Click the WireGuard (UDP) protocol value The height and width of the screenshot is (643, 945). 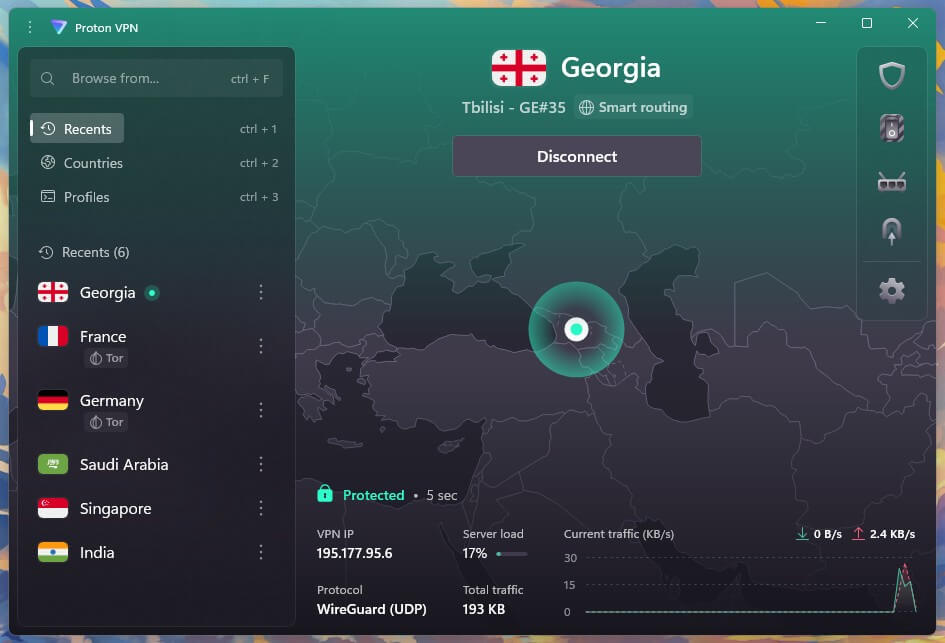pos(371,609)
